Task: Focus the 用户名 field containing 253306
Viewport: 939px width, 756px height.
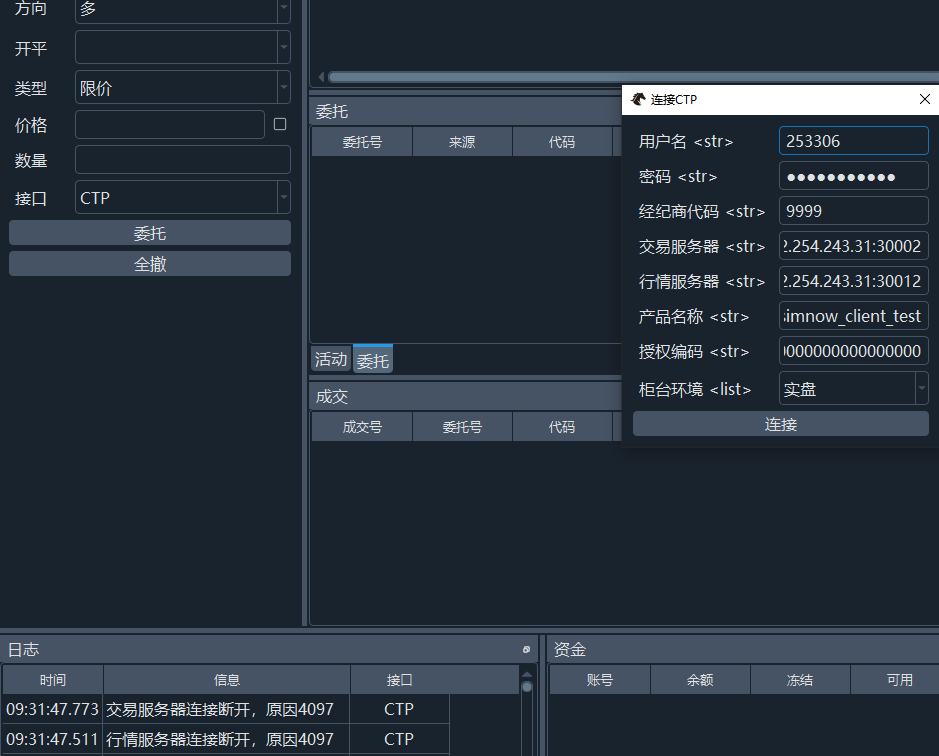Action: 853,141
